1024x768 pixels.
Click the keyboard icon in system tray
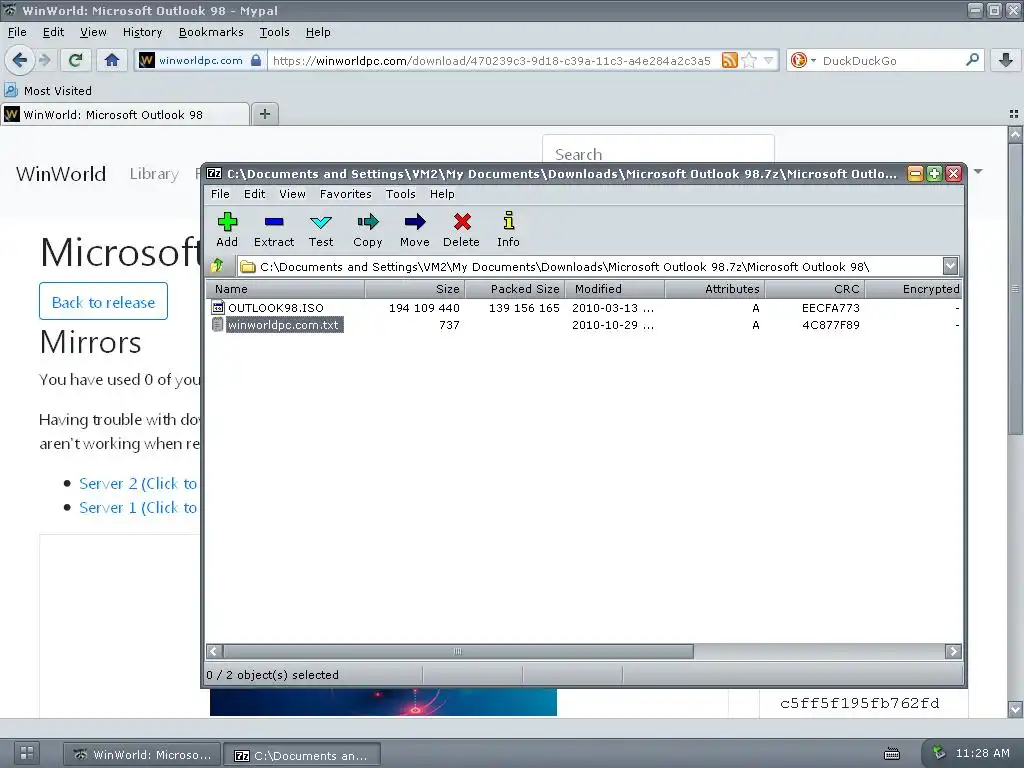click(x=892, y=754)
